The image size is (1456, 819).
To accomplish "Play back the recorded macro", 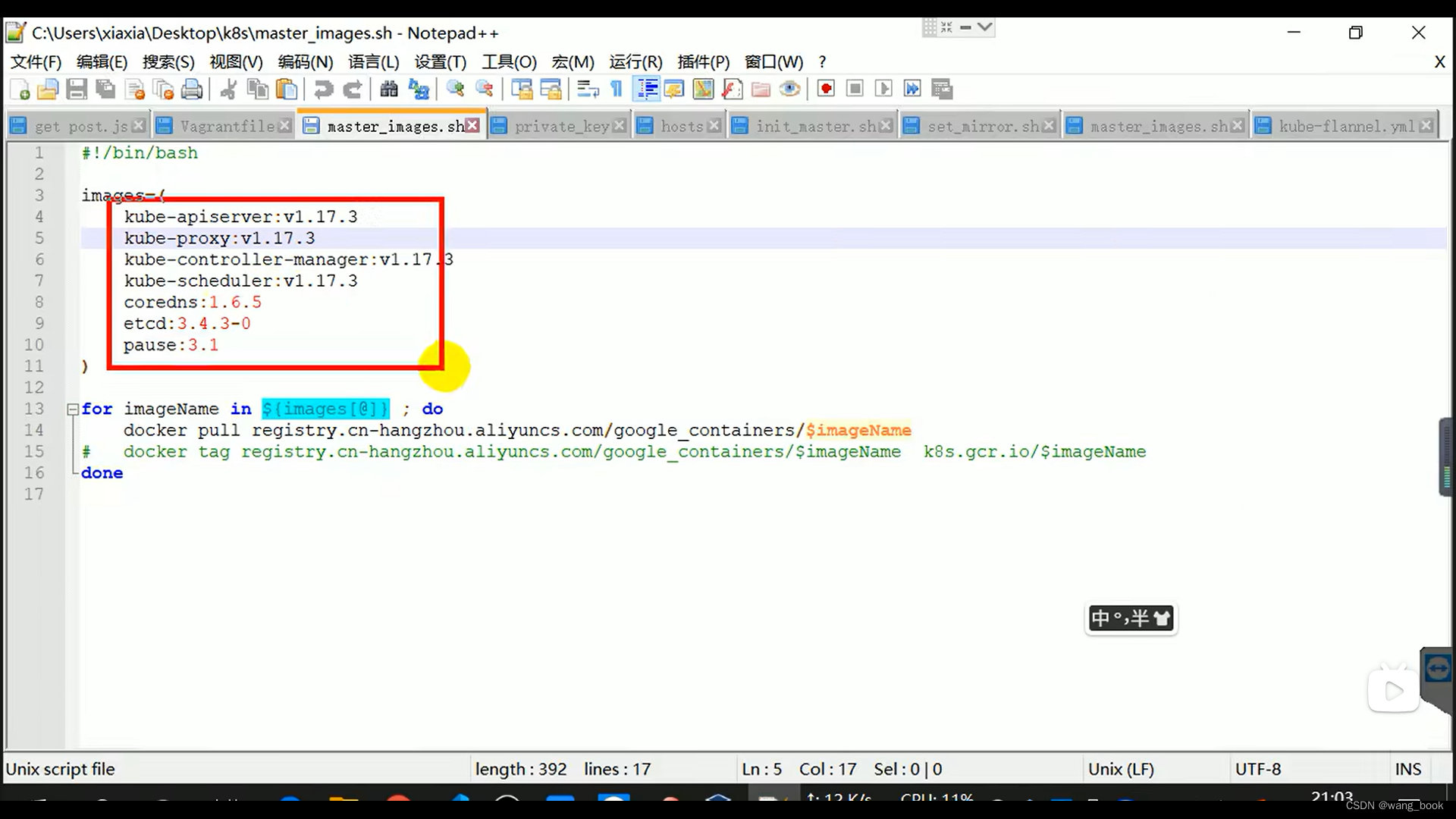I will coord(883,89).
